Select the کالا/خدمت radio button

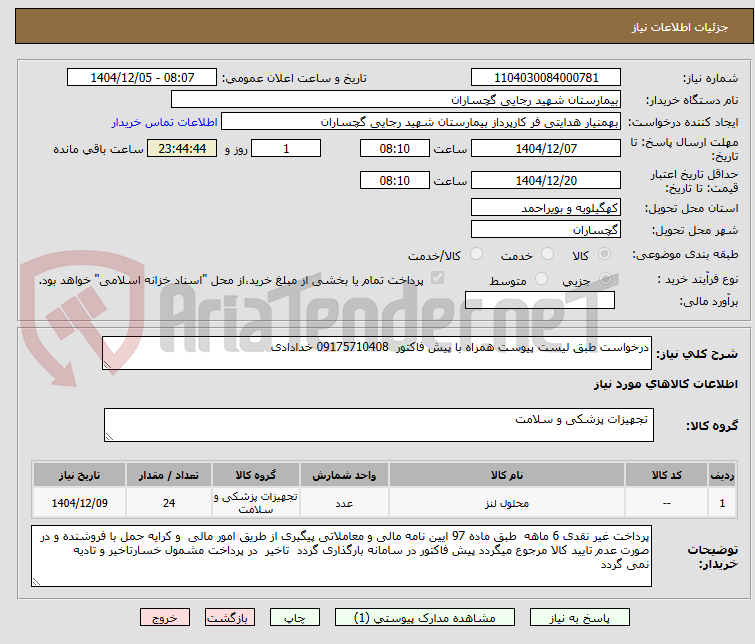coord(476,254)
